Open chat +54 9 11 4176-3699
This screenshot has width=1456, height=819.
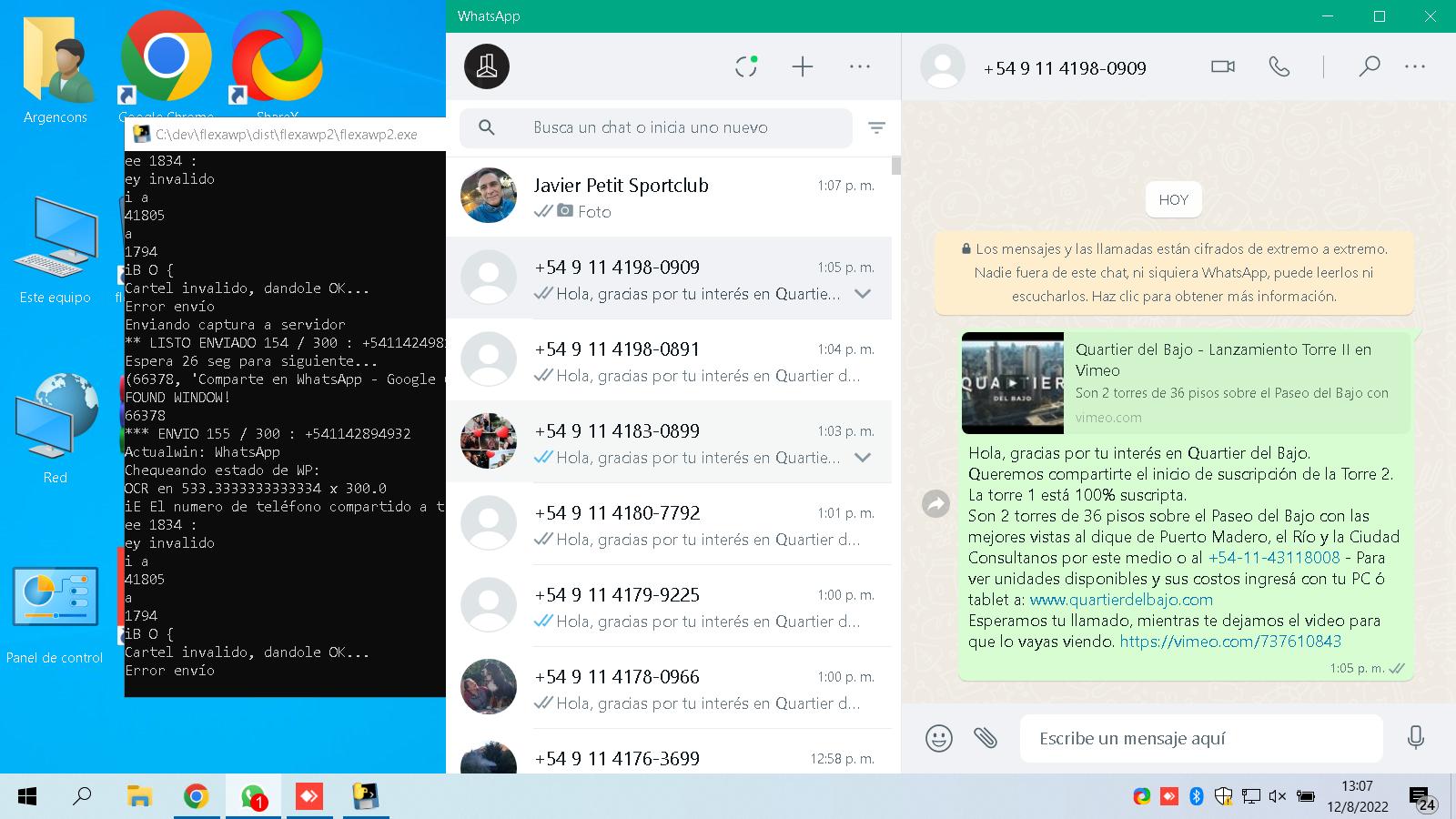click(669, 752)
